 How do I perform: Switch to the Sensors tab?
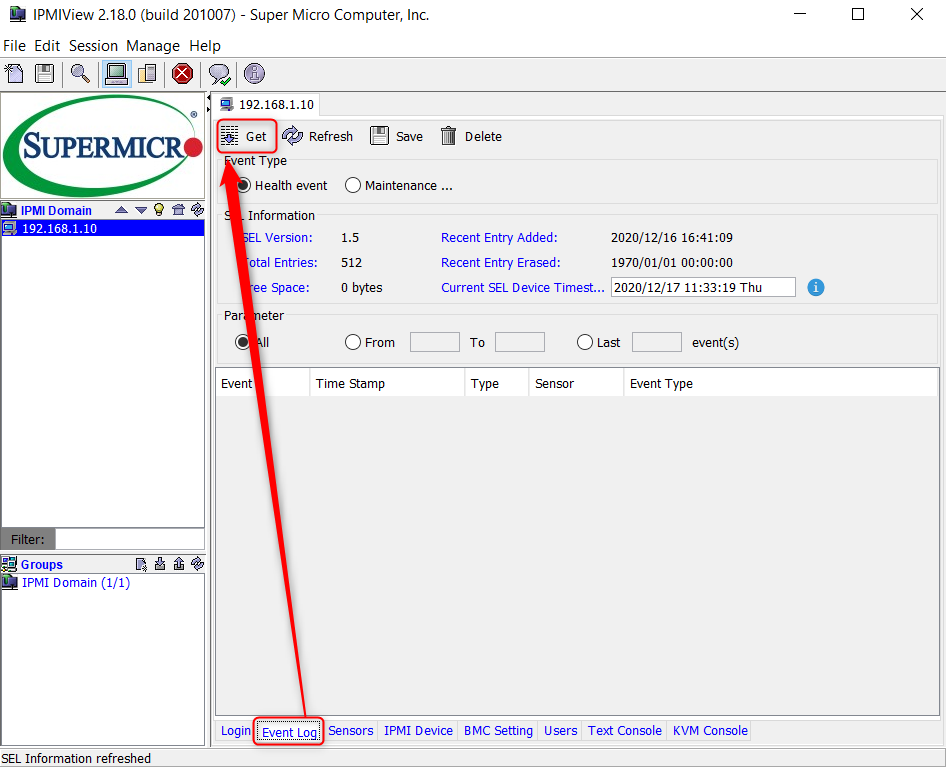(350, 731)
